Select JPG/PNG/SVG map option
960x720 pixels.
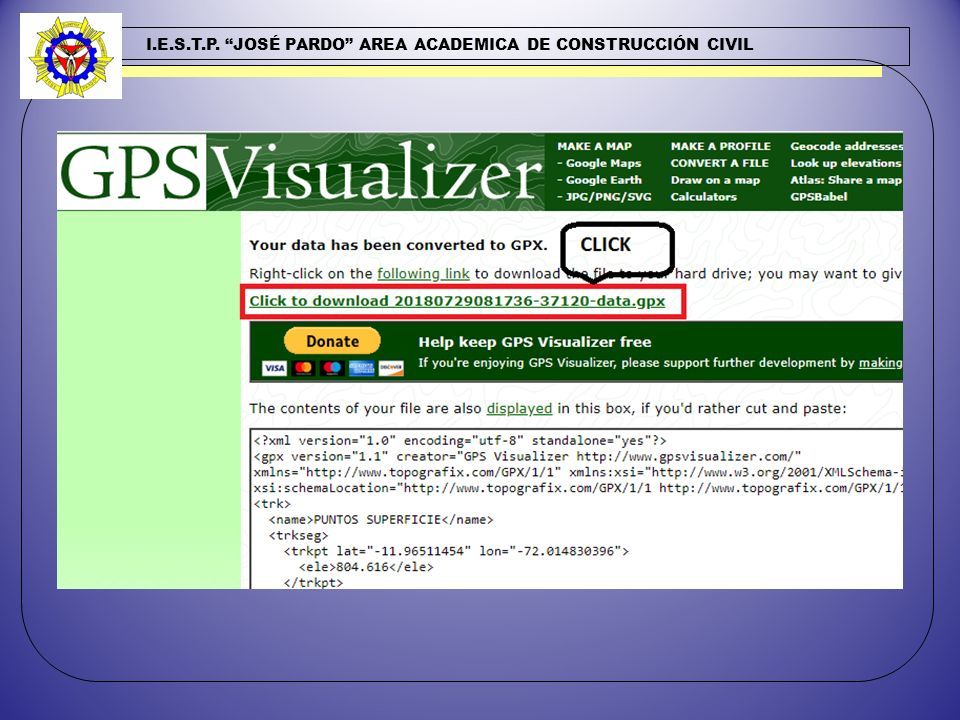608,197
